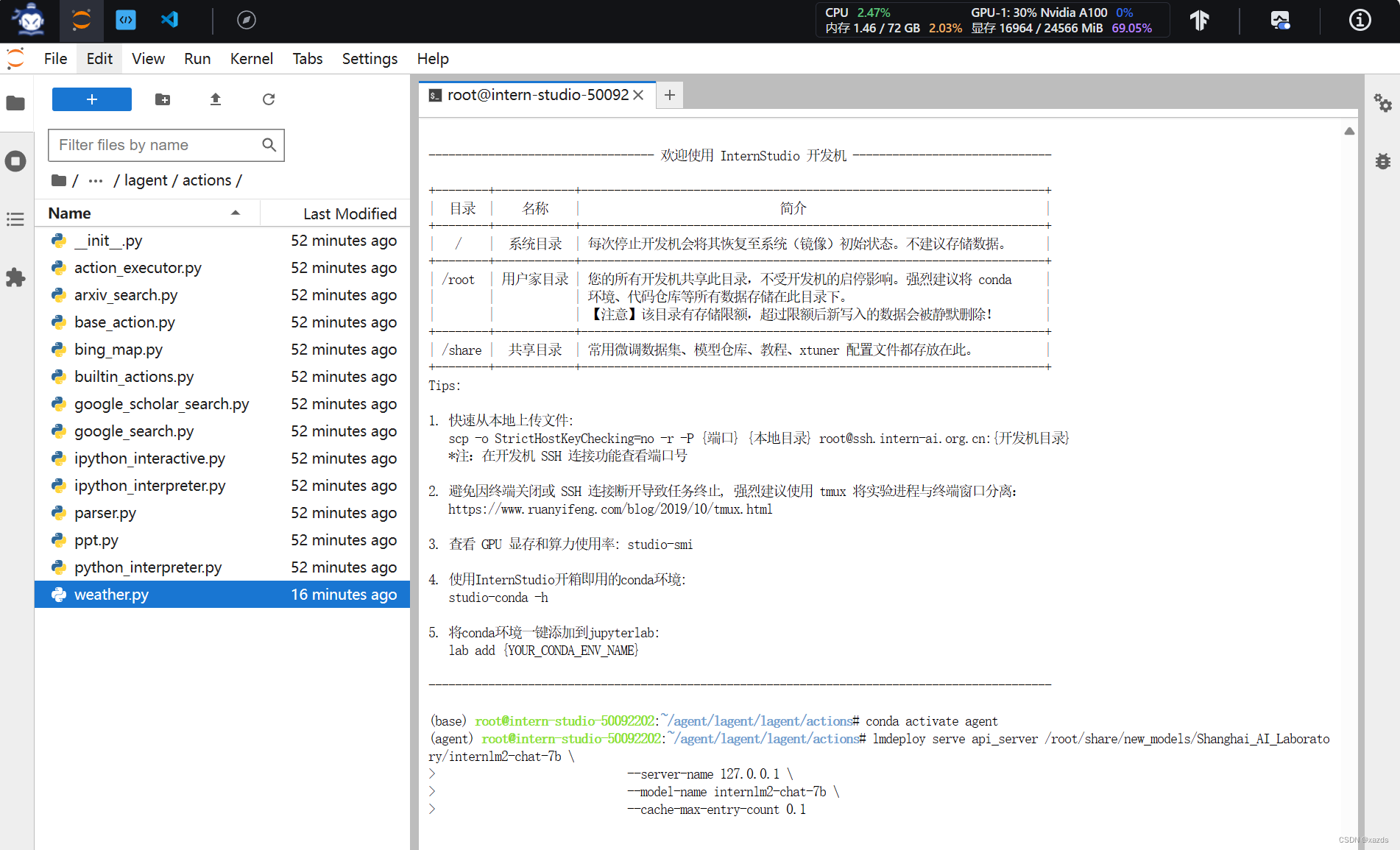Open the Debugger bug icon
1400x850 pixels.
(1383, 161)
